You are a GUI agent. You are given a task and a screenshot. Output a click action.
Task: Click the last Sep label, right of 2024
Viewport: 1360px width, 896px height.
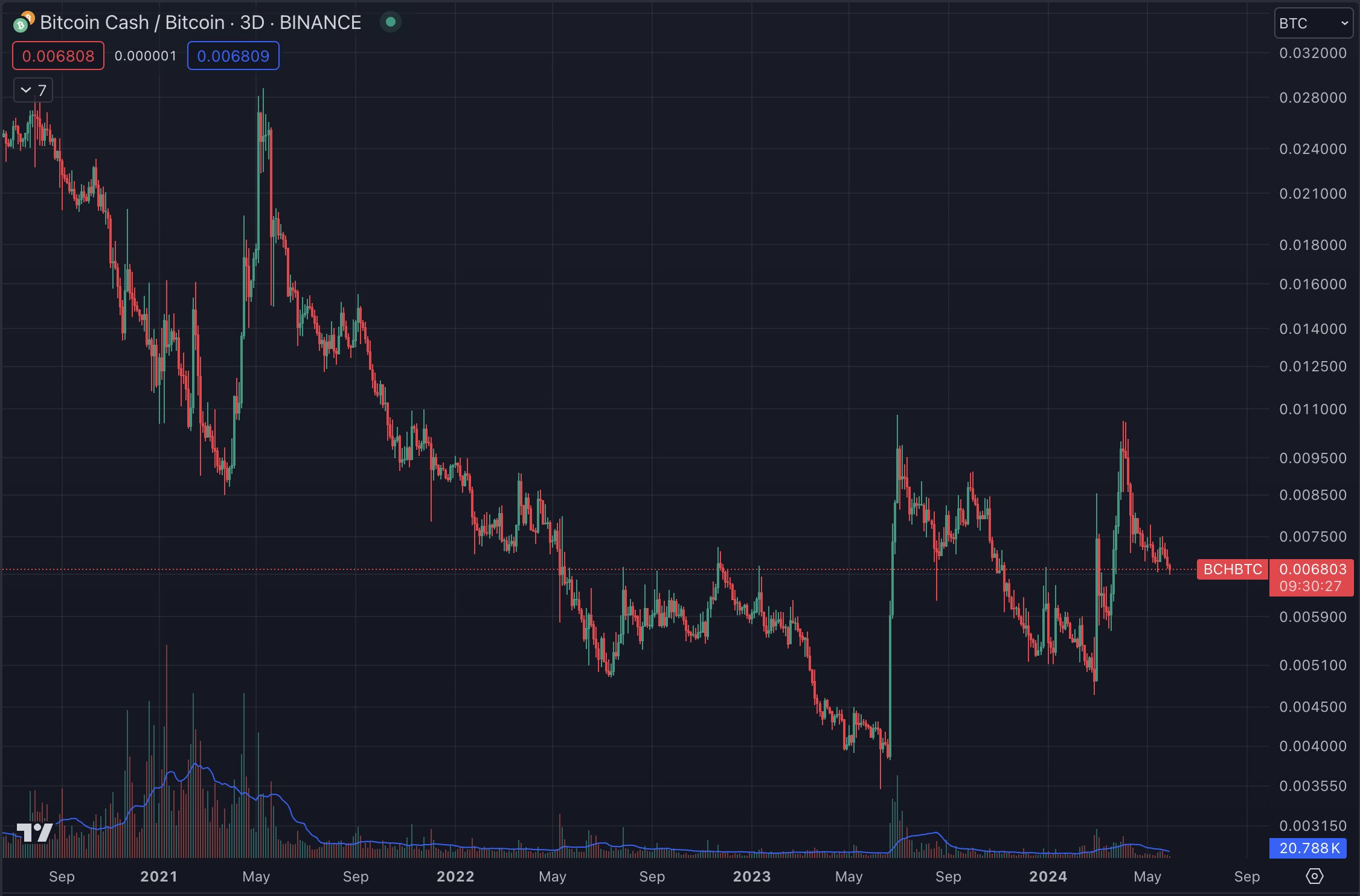[x=1247, y=877]
